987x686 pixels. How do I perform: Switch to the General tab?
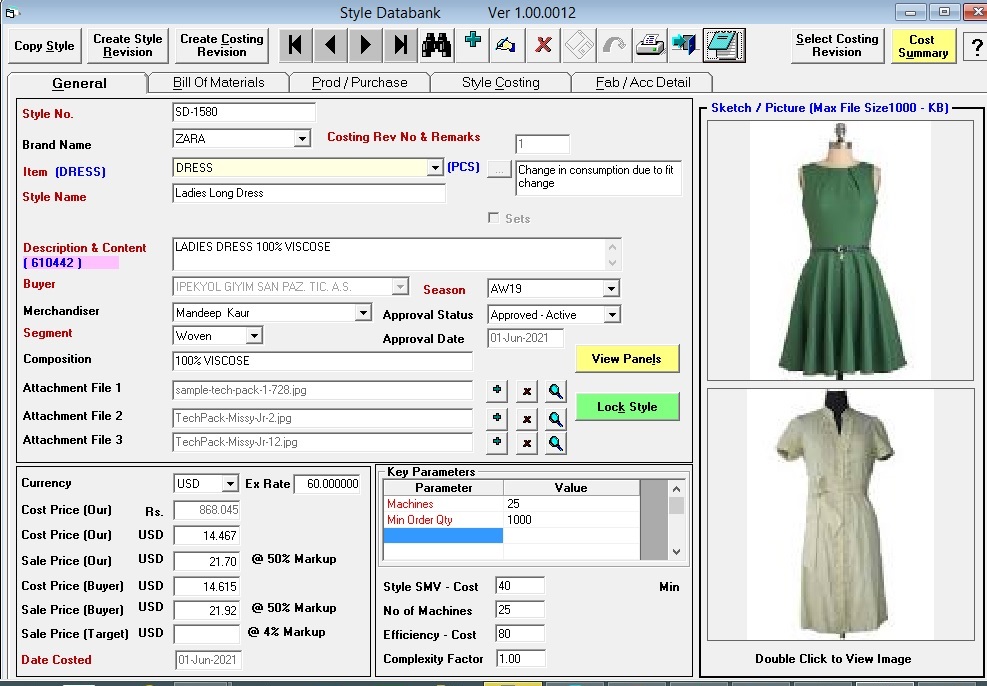click(79, 83)
